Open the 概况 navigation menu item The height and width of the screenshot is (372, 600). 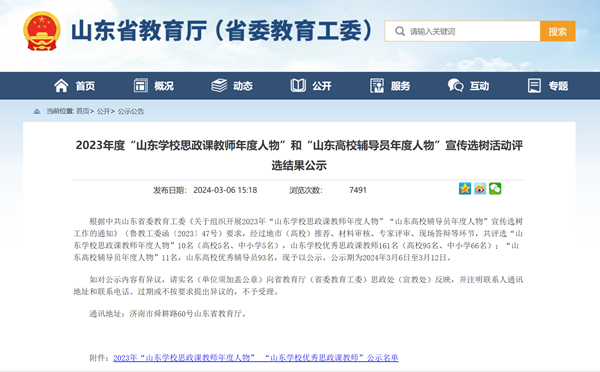click(x=164, y=86)
